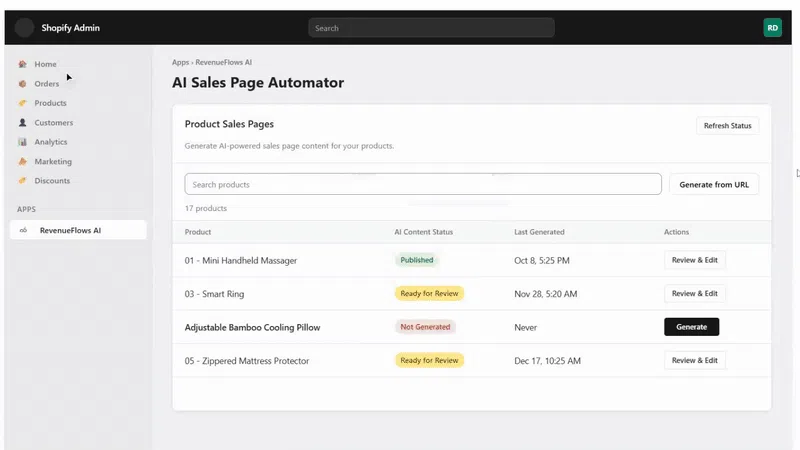Focus the top Search bar
This screenshot has height=450, width=800.
pyautogui.click(x=431, y=28)
